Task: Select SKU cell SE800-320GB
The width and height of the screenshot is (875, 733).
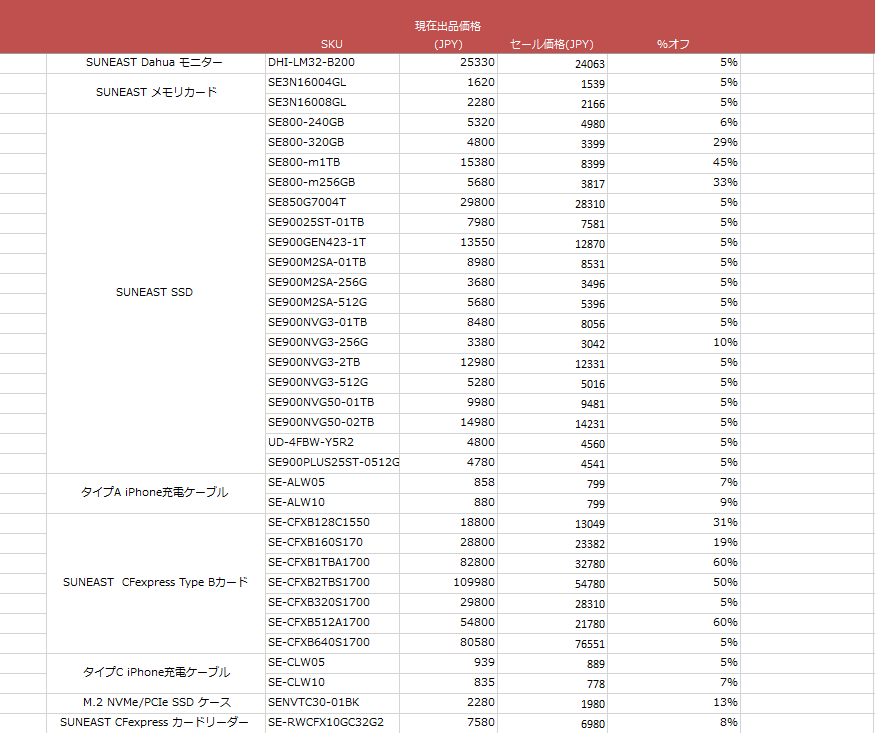Action: (x=333, y=143)
